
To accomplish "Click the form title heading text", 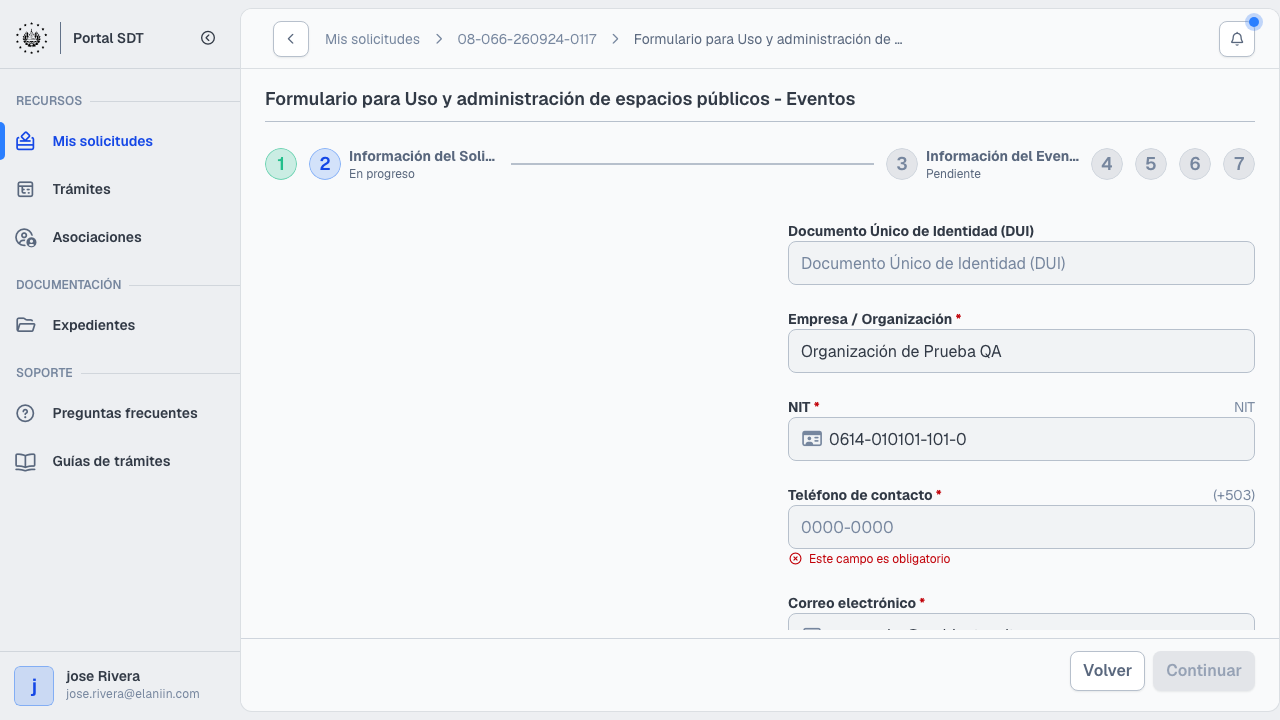I will coord(560,99).
